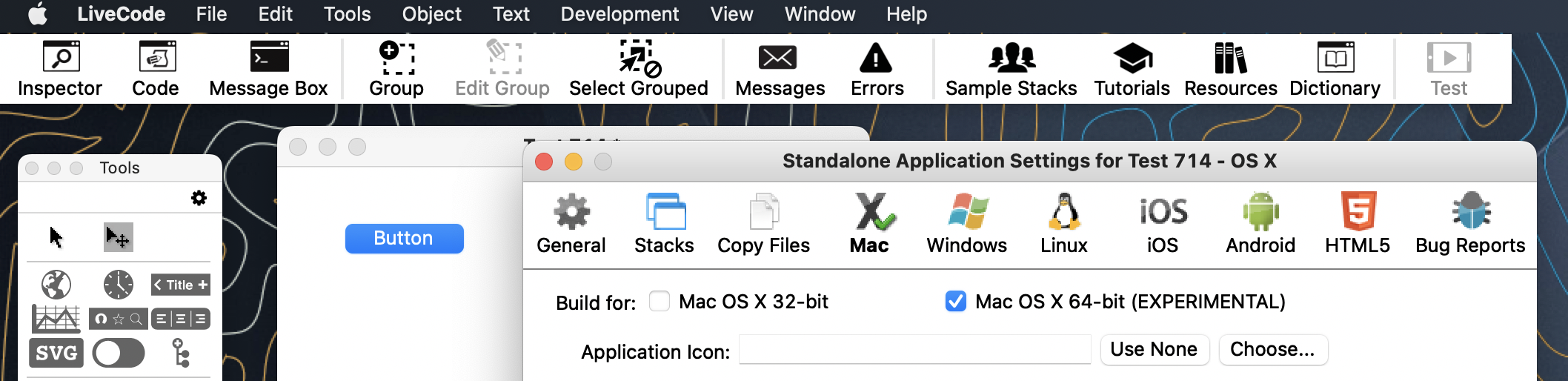This screenshot has width=1568, height=381.
Task: Click the Application Icon path field
Action: coord(914,349)
